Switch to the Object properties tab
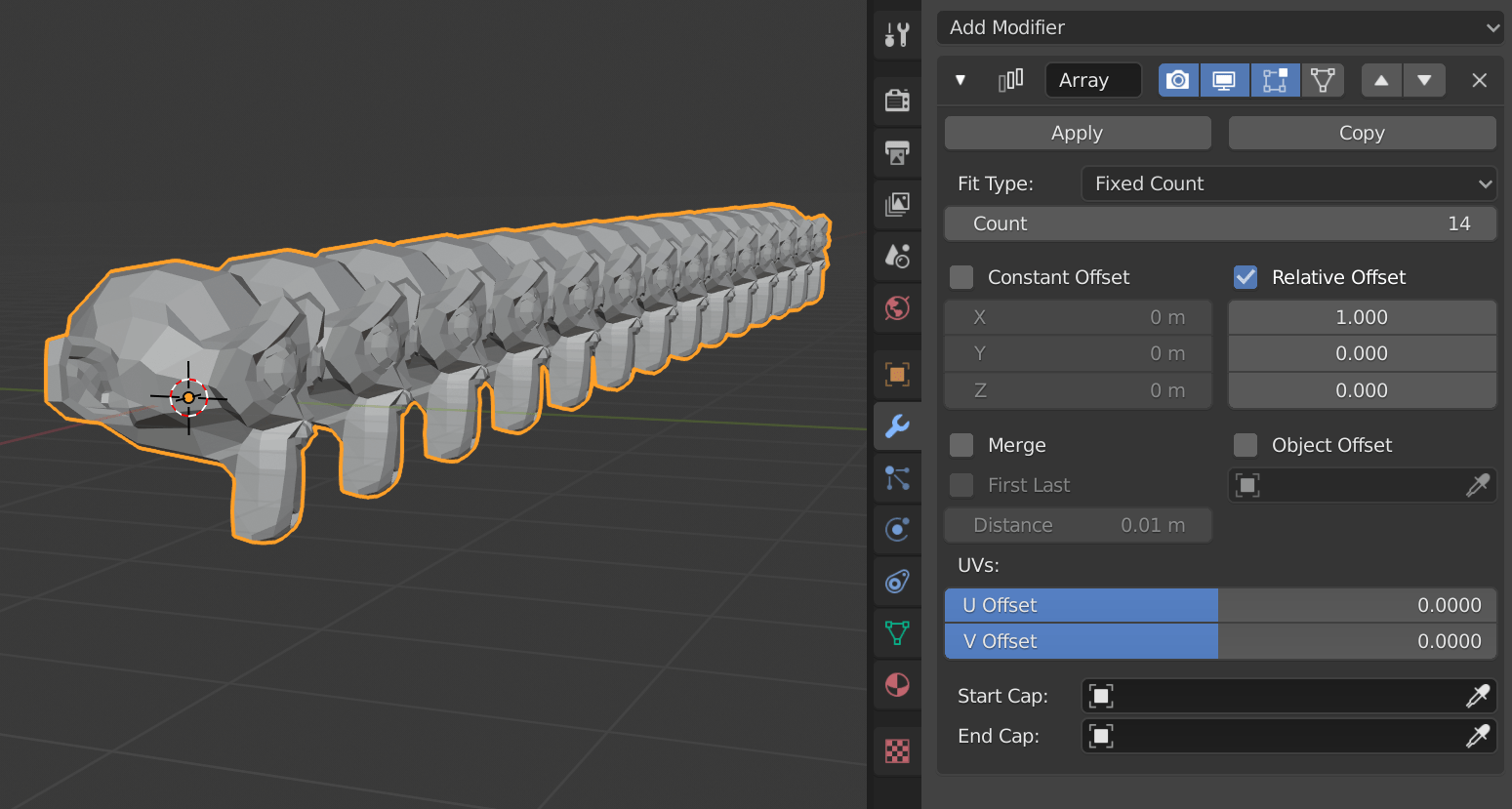1512x809 pixels. pos(897,374)
